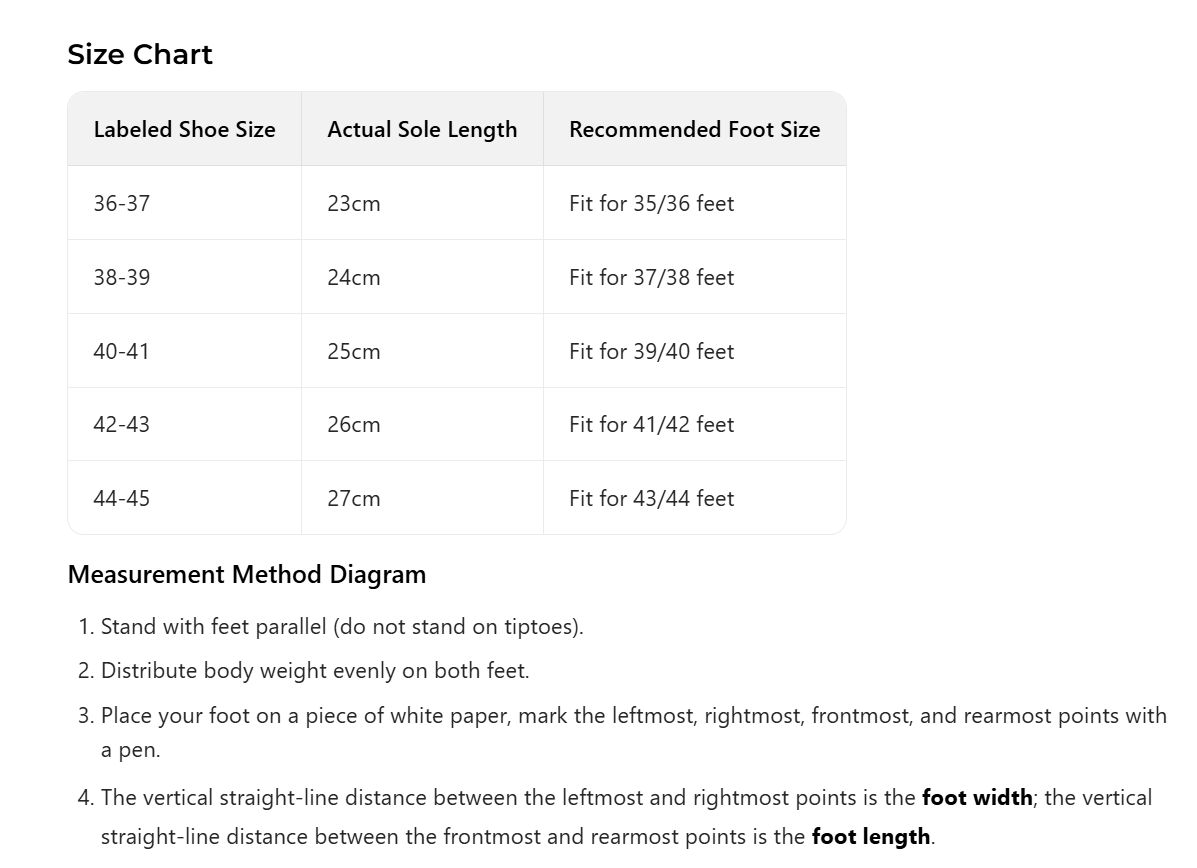This screenshot has width=1197, height=868.
Task: Click the "Fit for 41/42 feet" cell
Action: (x=651, y=424)
